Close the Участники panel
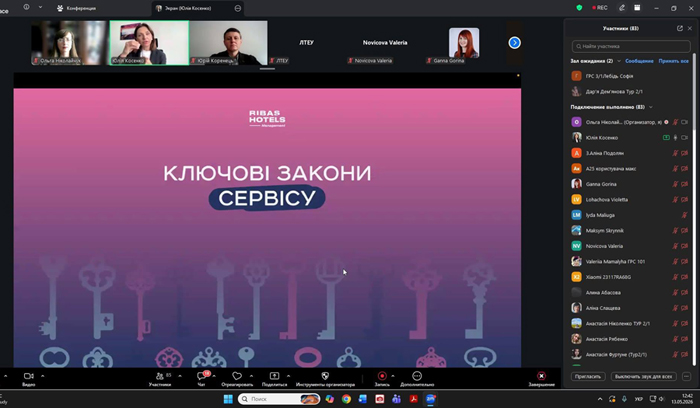Screen dimensions: 700x408 coord(690,28)
